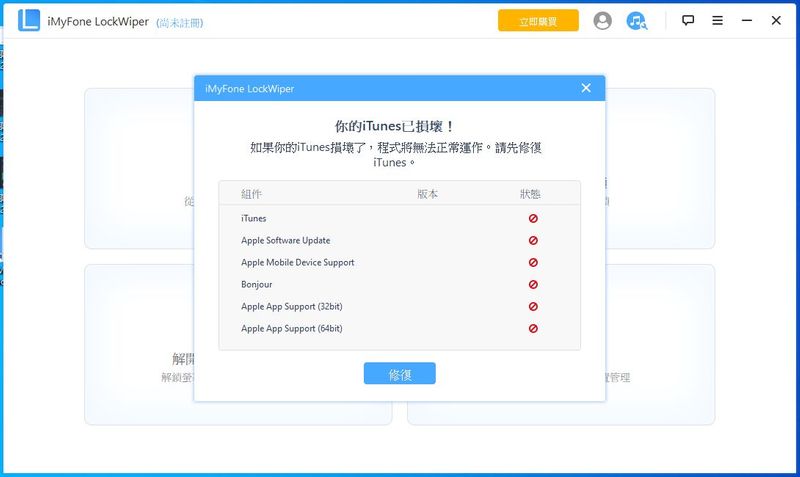Image resolution: width=800 pixels, height=477 pixels.
Task: Open the music search tool icon
Action: (x=636, y=21)
